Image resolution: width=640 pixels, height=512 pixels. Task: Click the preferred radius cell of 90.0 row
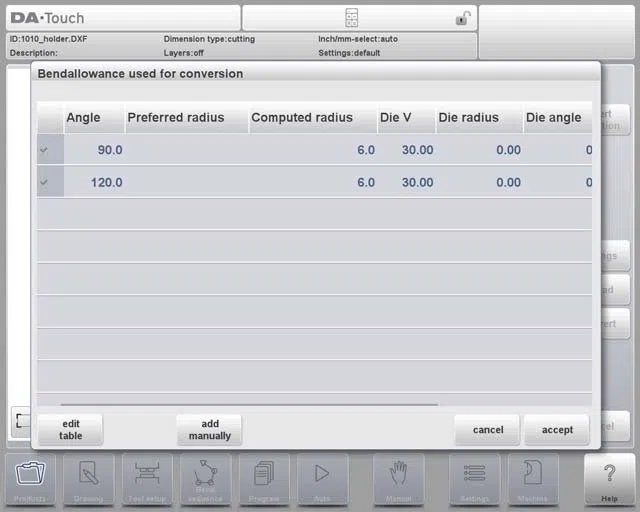187,150
